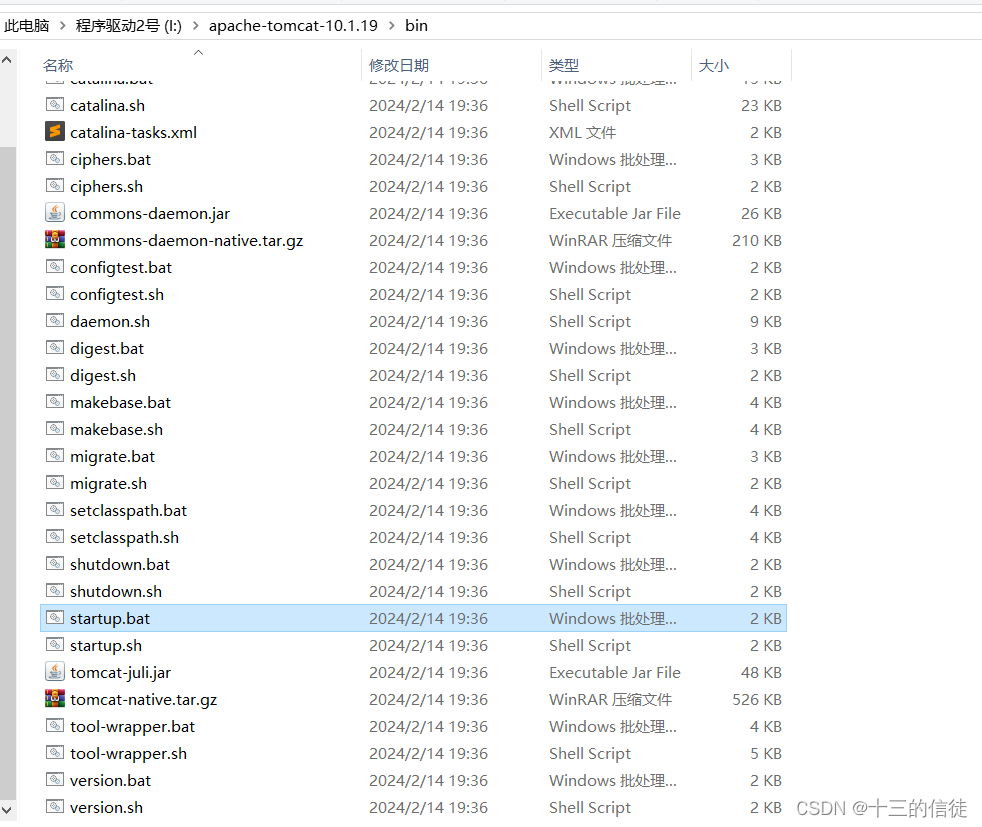Select the migrate.bat file name
Viewport: 982px width, 827px height.
pyautogui.click(x=113, y=457)
